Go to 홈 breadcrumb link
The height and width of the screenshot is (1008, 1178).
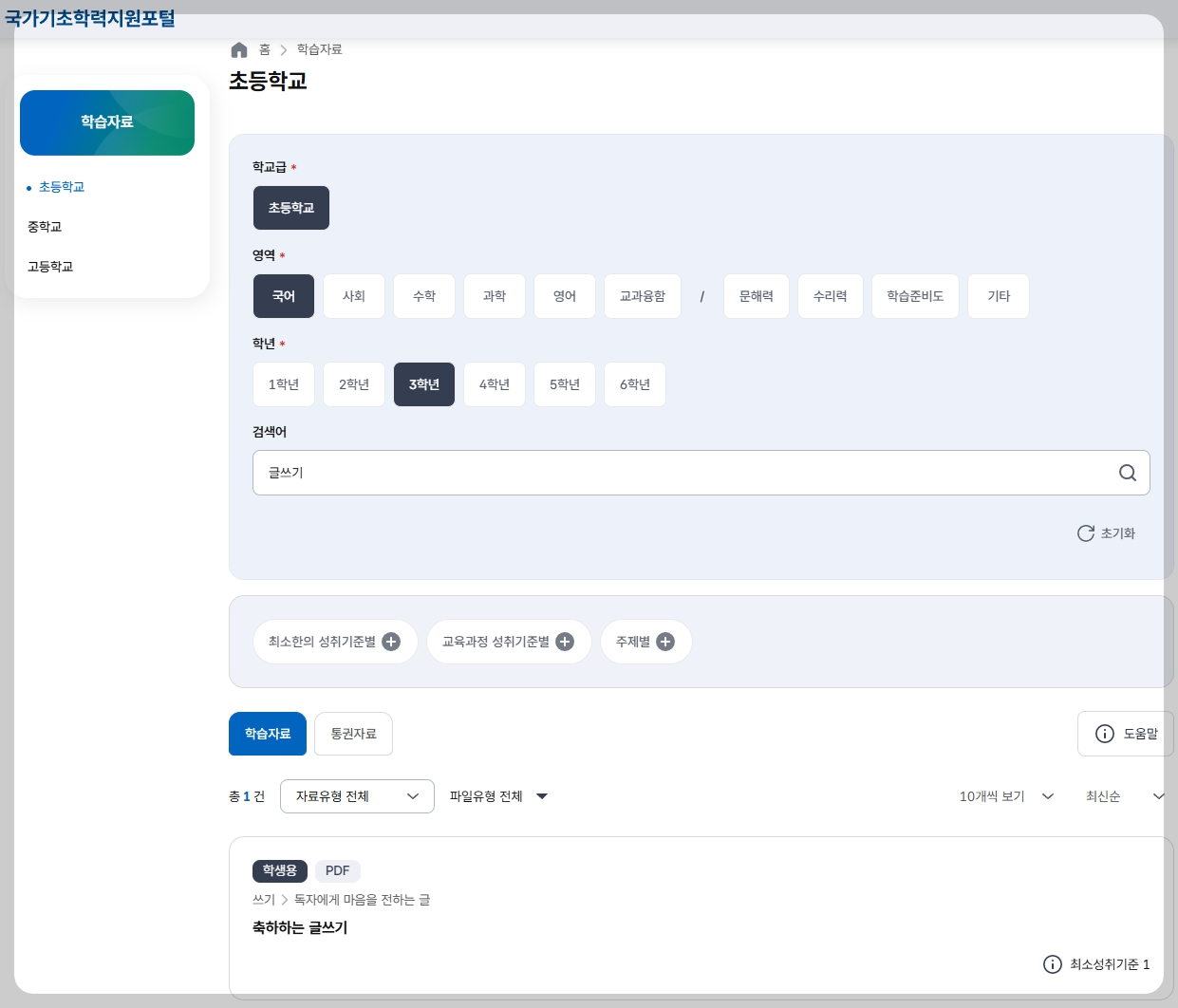pos(265,49)
